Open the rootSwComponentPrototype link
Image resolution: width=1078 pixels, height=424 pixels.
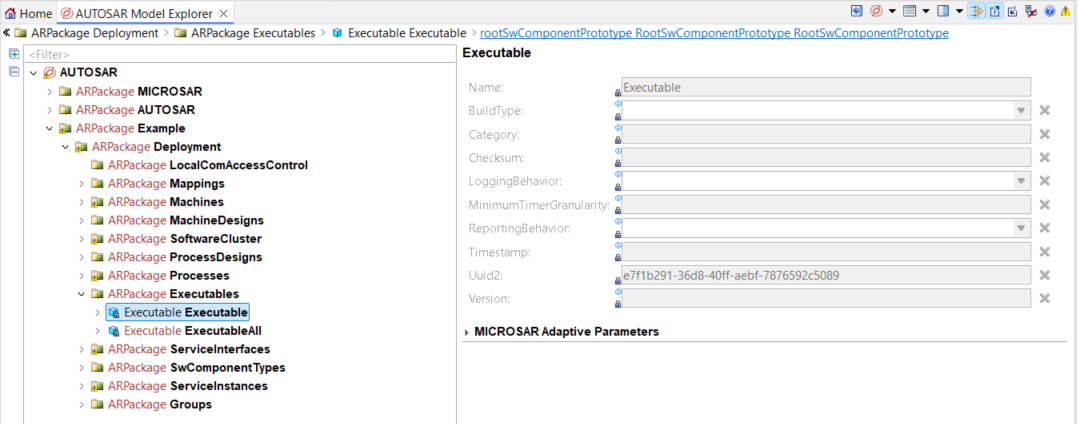714,32
